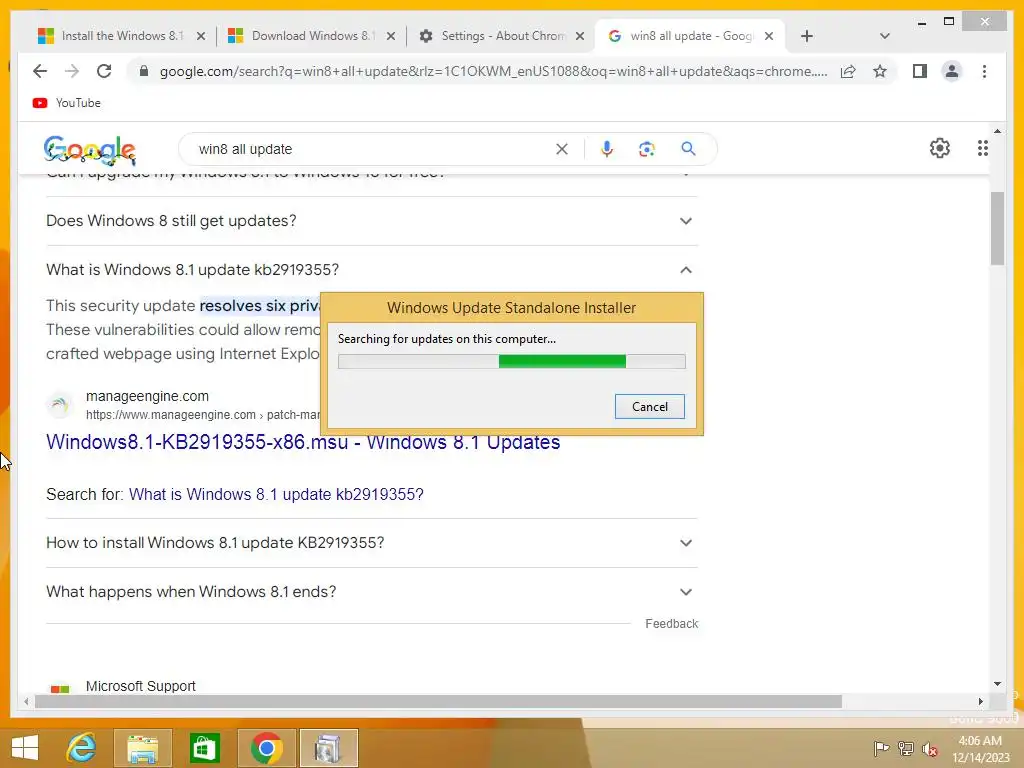Open Chrome's three-dot menu
The height and width of the screenshot is (768, 1024).
pos(984,71)
